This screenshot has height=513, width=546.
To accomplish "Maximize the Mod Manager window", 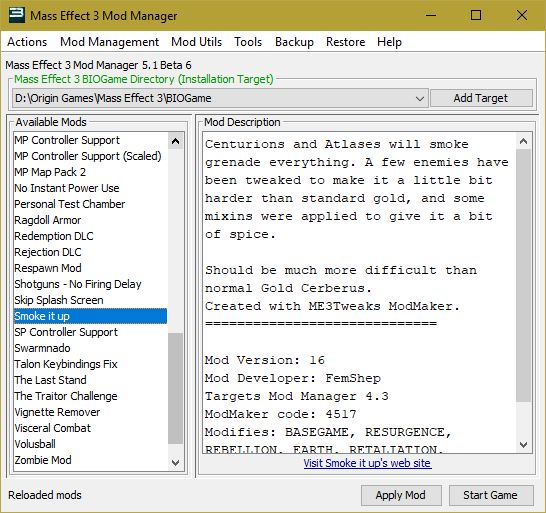I will [x=476, y=15].
